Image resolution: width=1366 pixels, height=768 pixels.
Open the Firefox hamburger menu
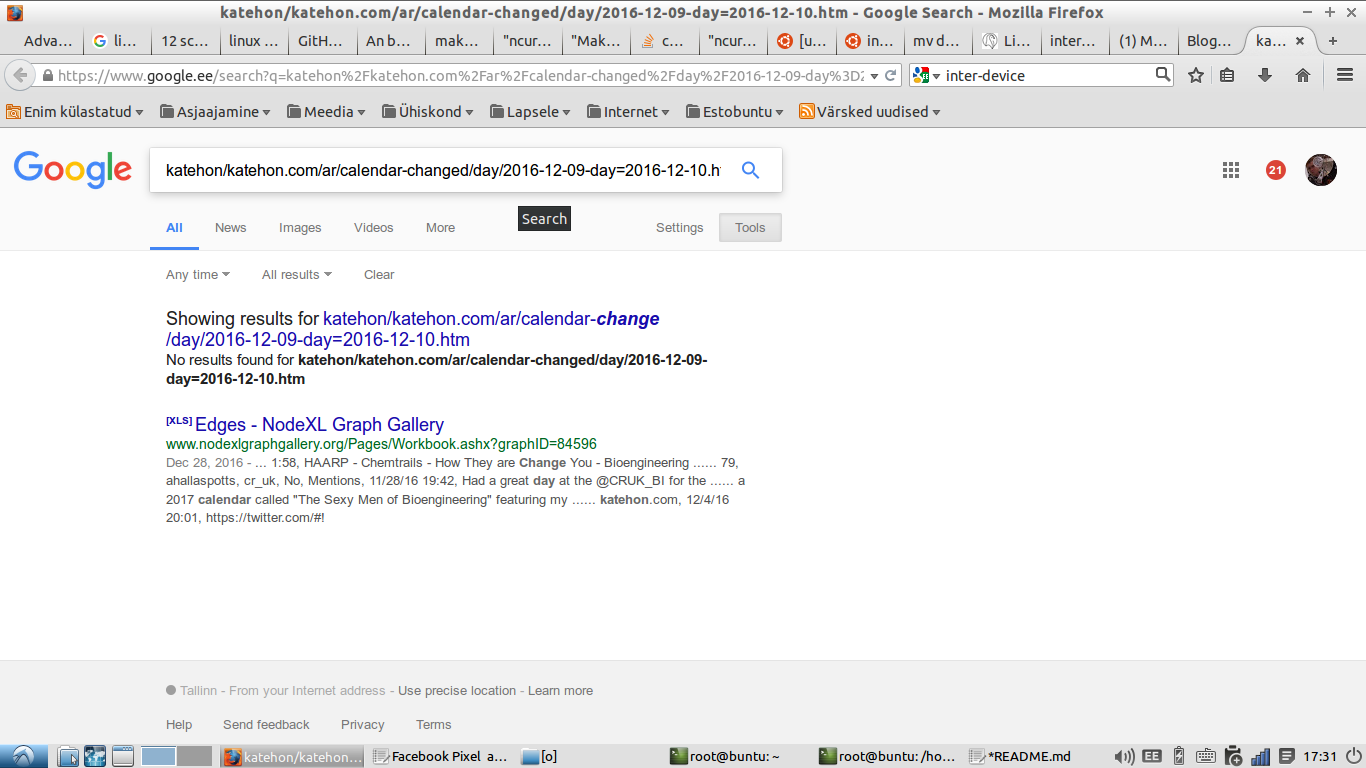[1345, 75]
